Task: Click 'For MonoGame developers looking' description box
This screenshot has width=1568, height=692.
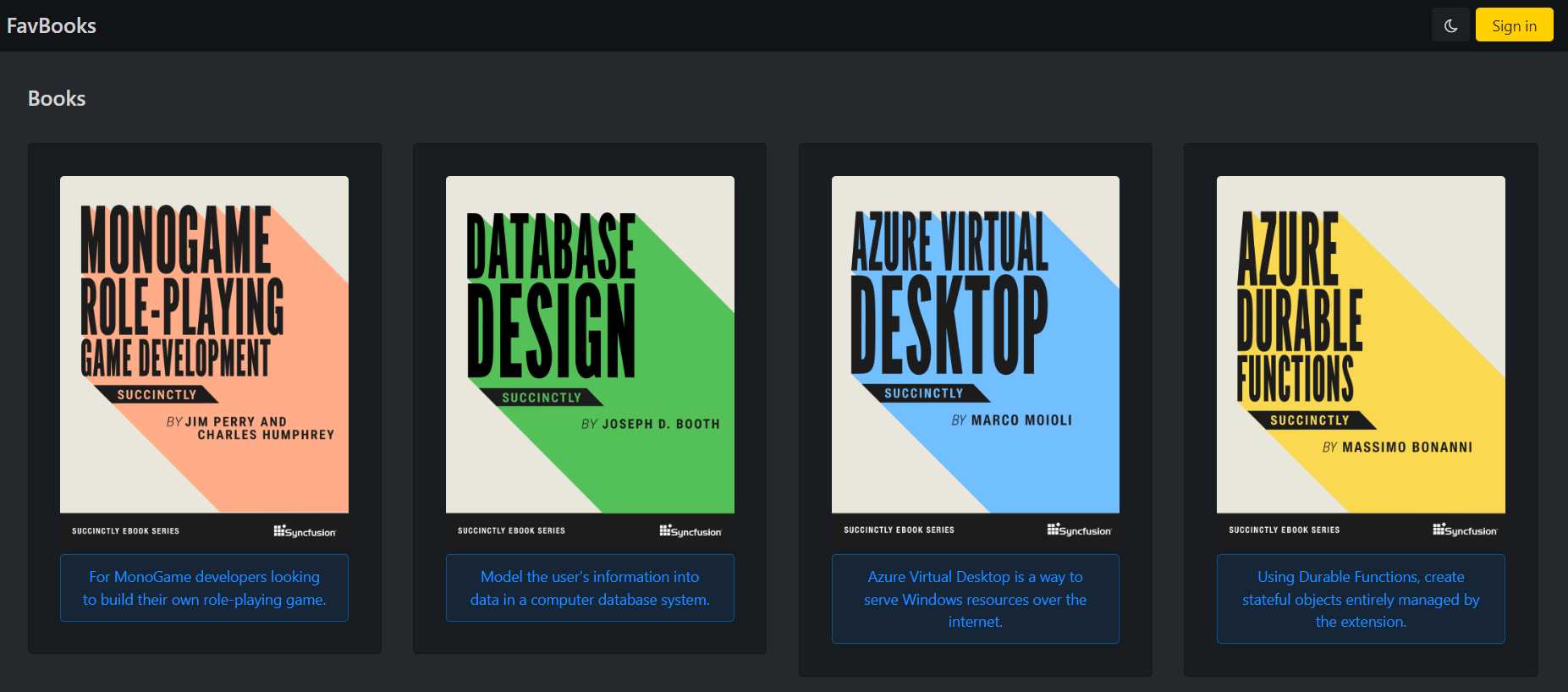Action: pyautogui.click(x=204, y=588)
